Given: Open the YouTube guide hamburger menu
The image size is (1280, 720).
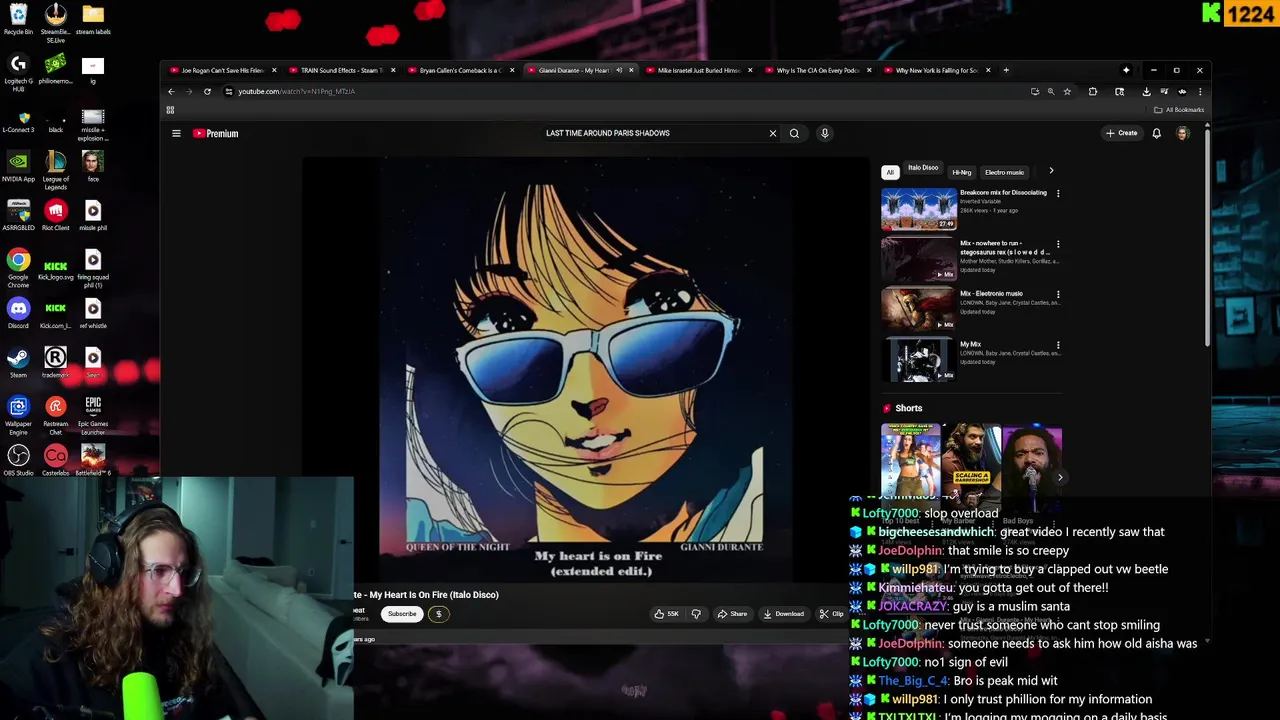Looking at the screenshot, I should (x=176, y=133).
